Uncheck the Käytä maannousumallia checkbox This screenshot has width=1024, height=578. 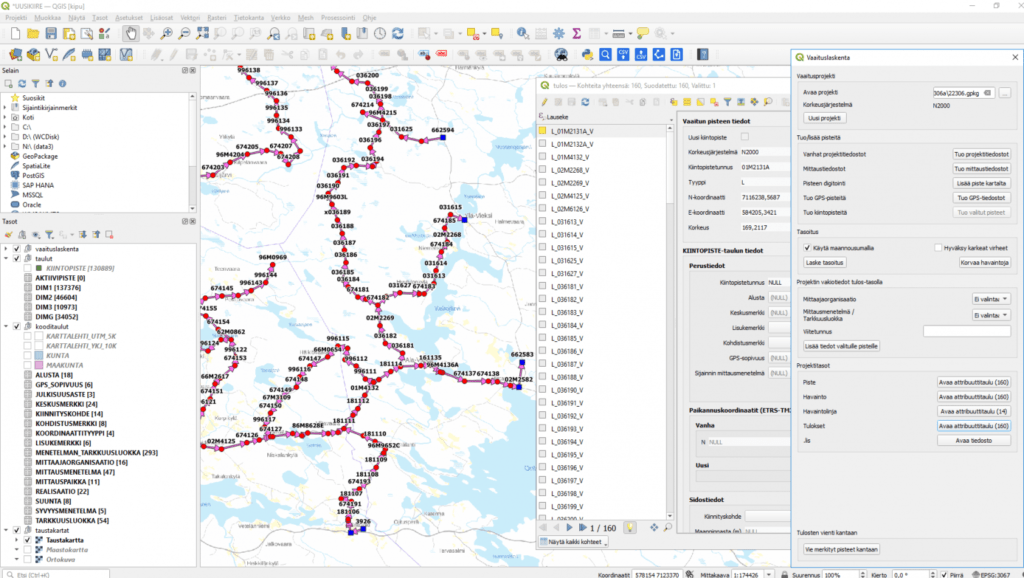[x=808, y=247]
